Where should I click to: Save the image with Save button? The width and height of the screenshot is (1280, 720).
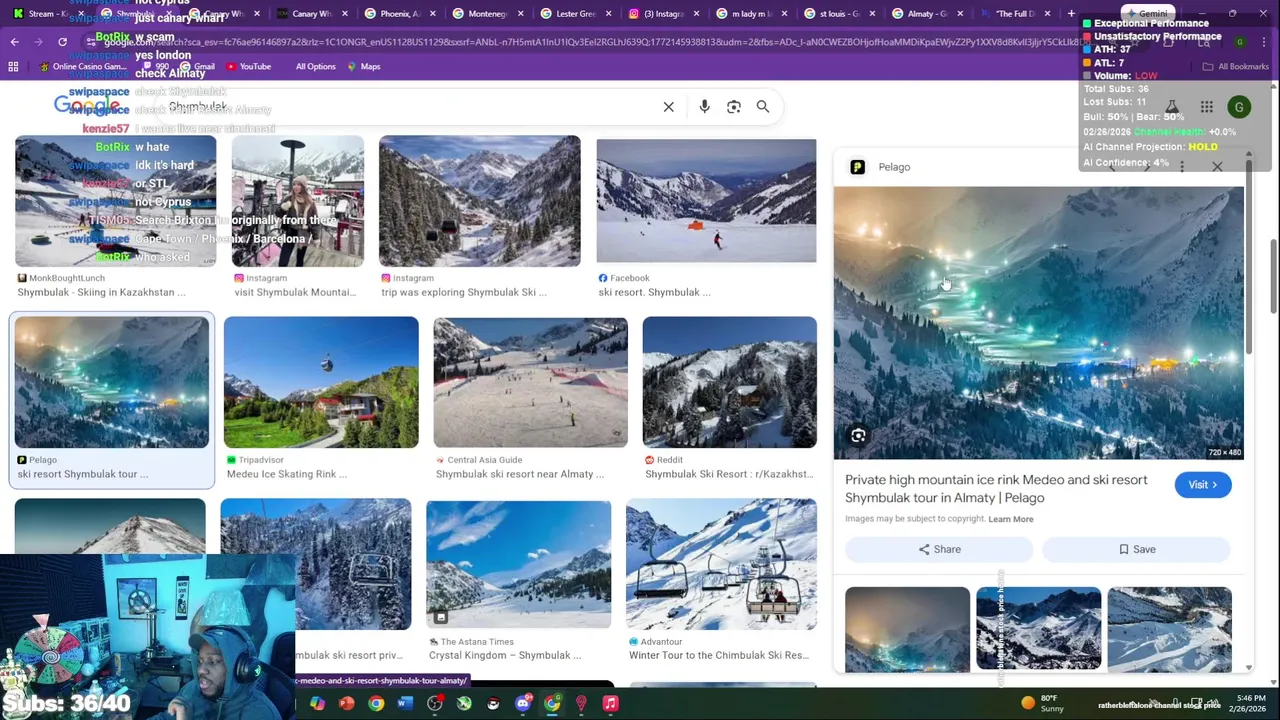pos(1137,549)
